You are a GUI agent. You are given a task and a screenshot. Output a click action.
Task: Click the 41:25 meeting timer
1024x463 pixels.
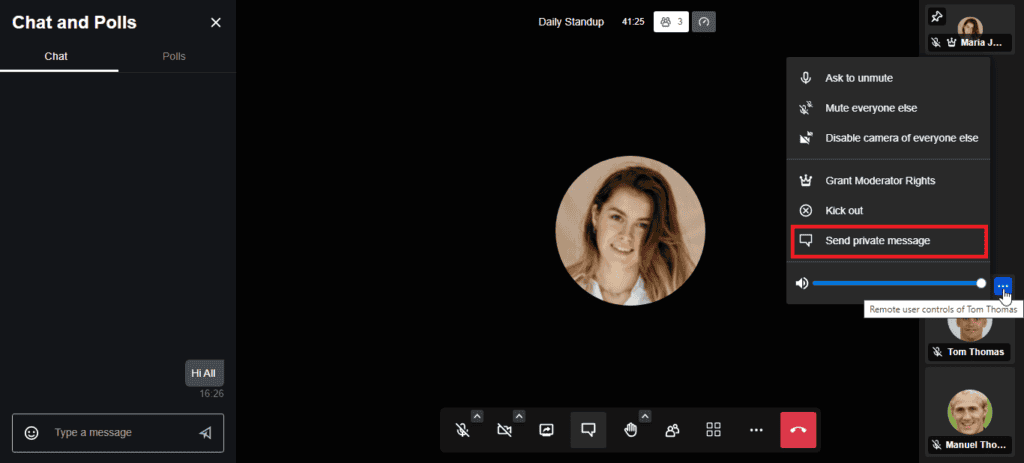point(633,22)
